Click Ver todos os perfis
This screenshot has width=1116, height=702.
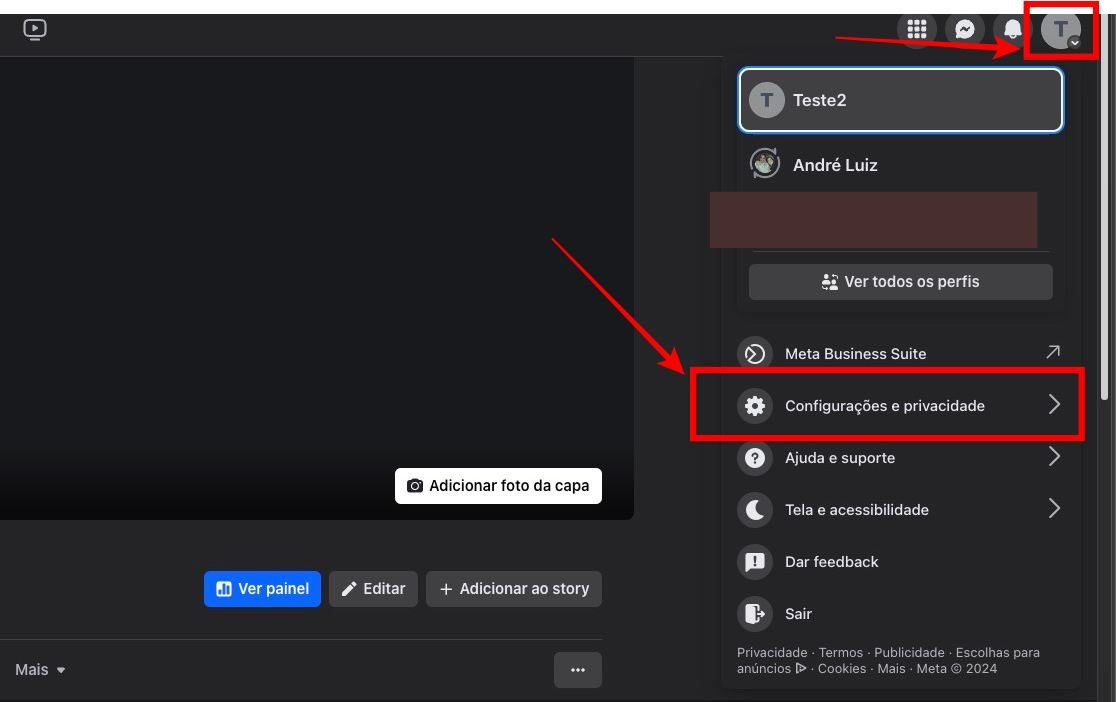pyautogui.click(x=900, y=281)
